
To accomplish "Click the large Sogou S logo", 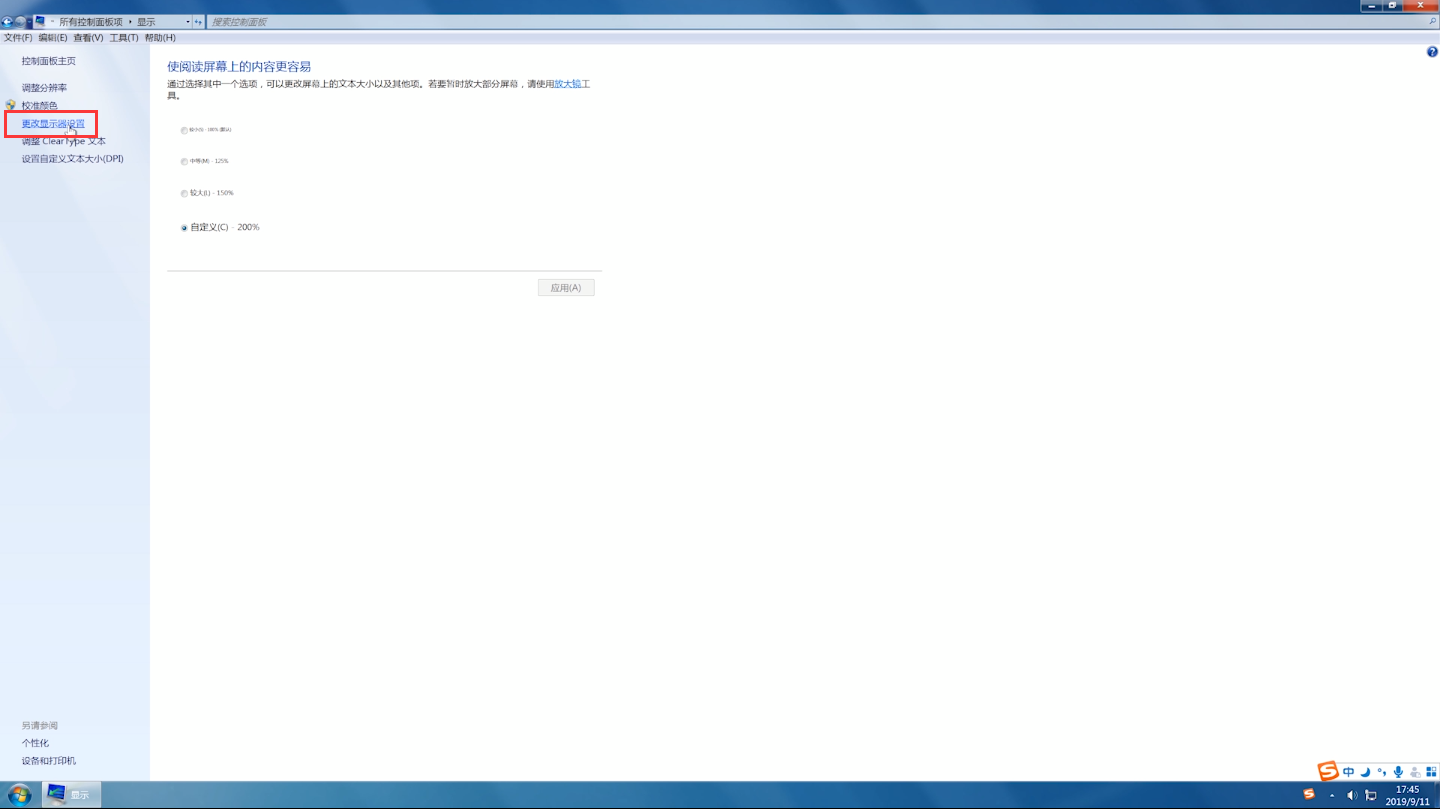I will [x=1328, y=771].
